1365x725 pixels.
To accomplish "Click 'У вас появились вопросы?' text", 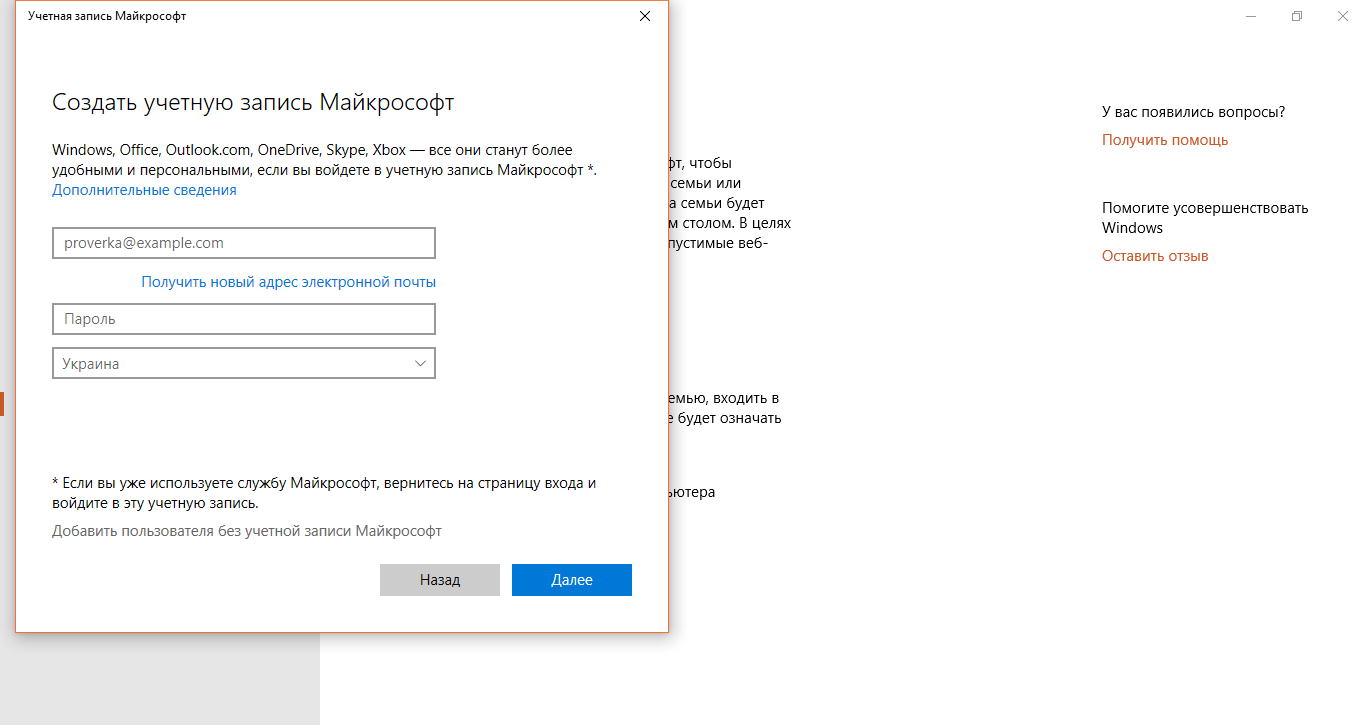I will [1194, 112].
